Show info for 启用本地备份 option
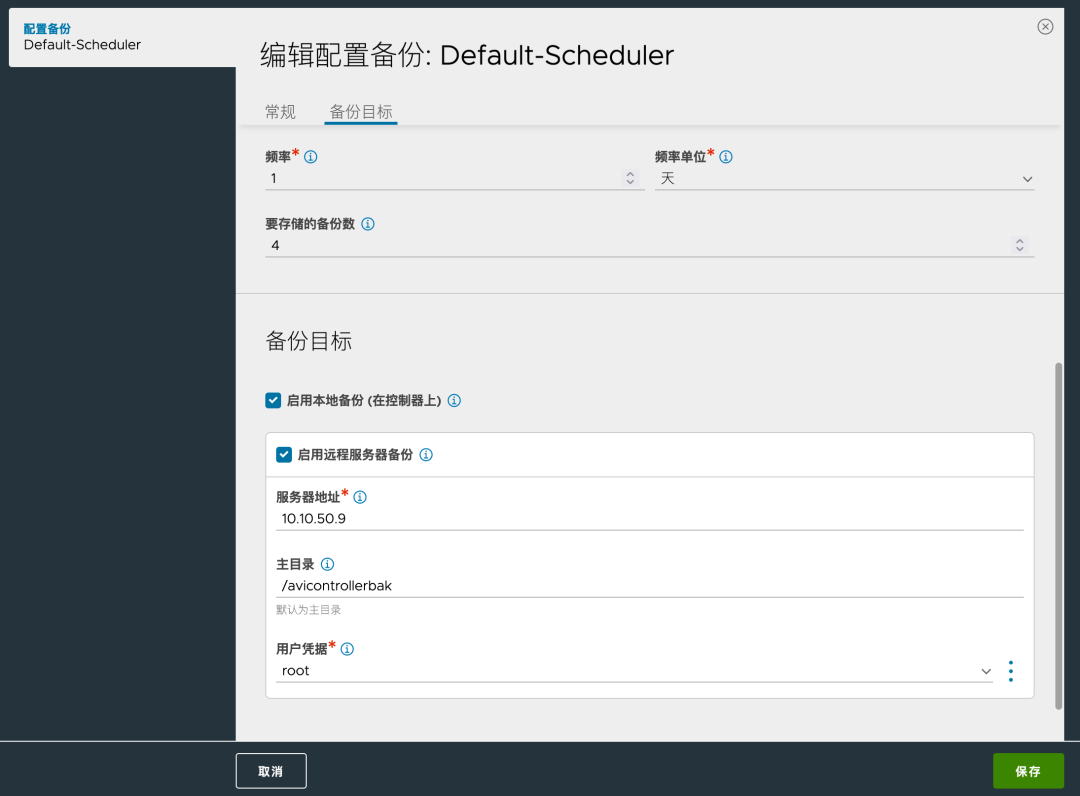 [x=455, y=401]
